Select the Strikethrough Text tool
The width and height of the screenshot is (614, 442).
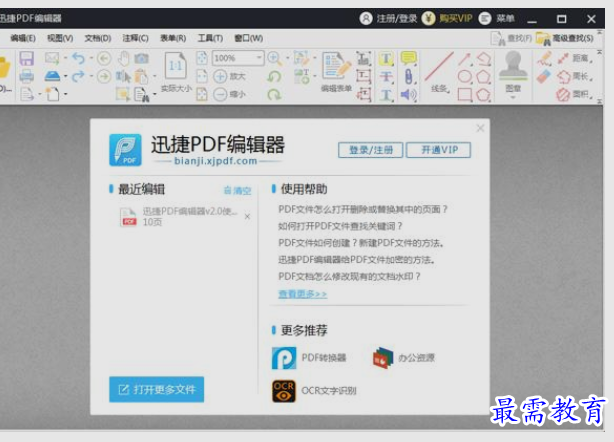click(386, 76)
